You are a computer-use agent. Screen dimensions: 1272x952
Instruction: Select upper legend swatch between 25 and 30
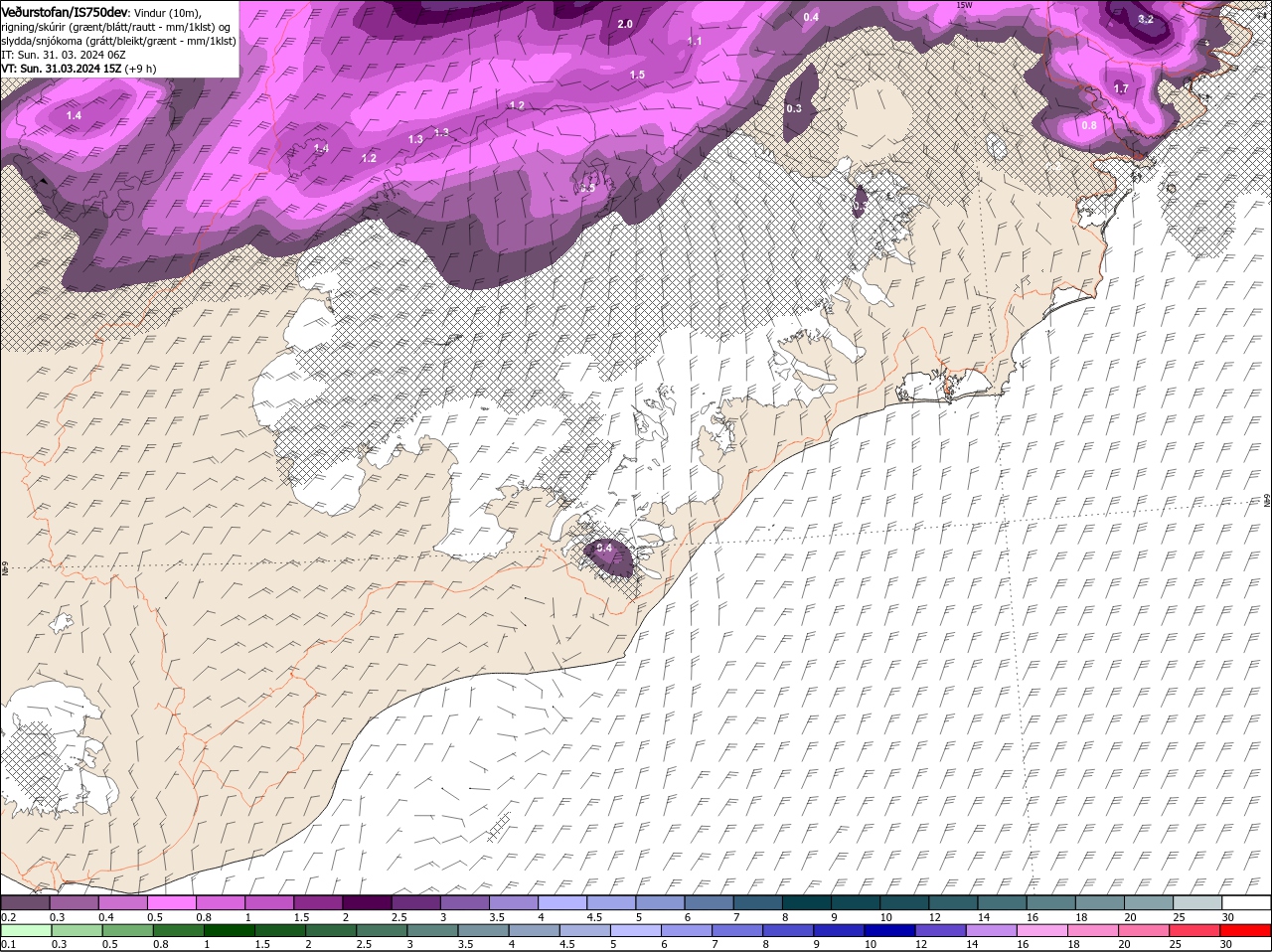click(1196, 902)
